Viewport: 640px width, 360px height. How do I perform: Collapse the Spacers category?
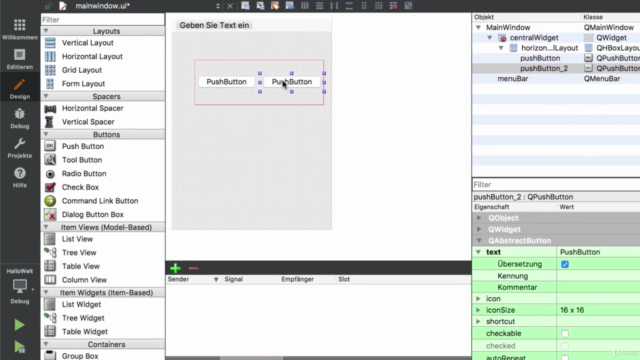click(x=46, y=96)
